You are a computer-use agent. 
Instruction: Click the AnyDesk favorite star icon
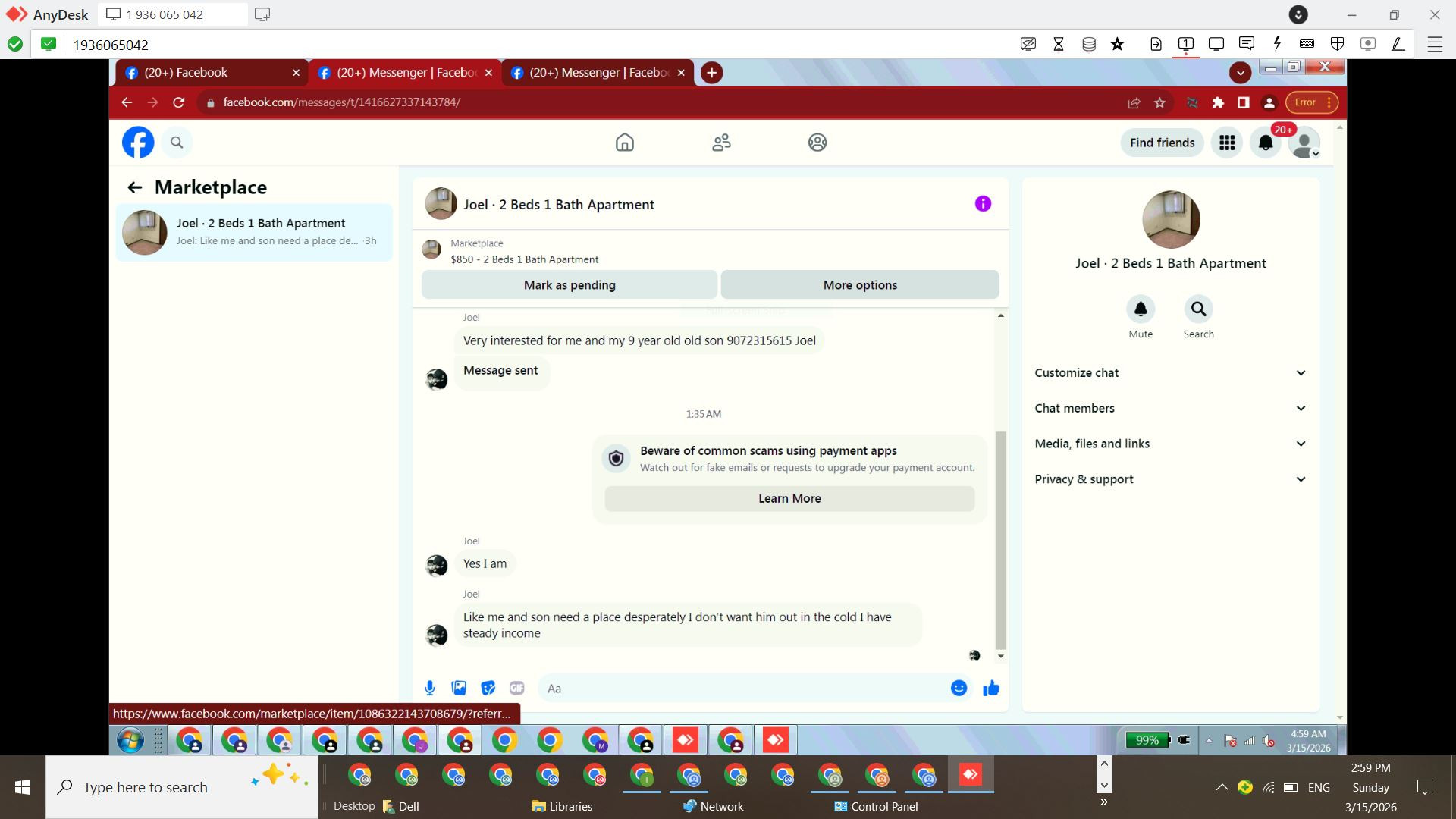[x=1117, y=44]
